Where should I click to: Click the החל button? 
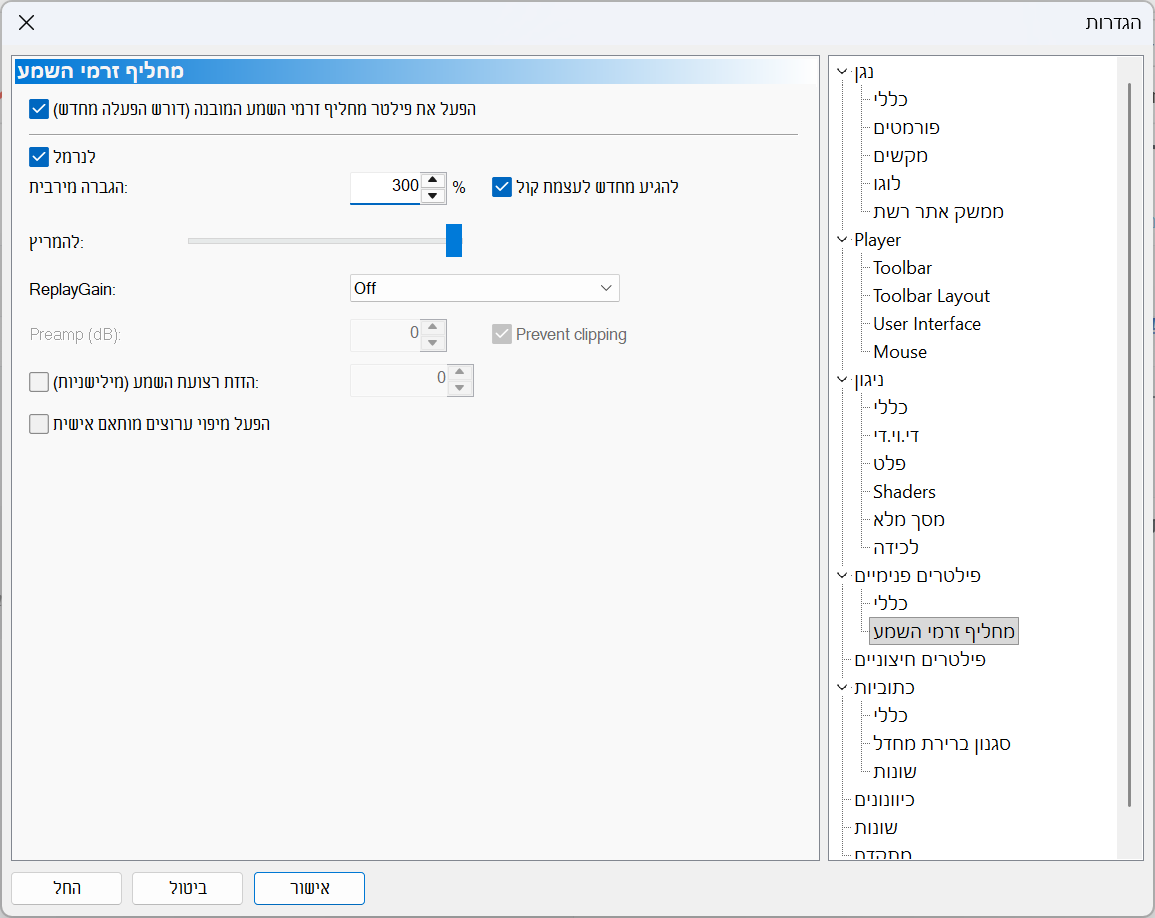[x=66, y=888]
